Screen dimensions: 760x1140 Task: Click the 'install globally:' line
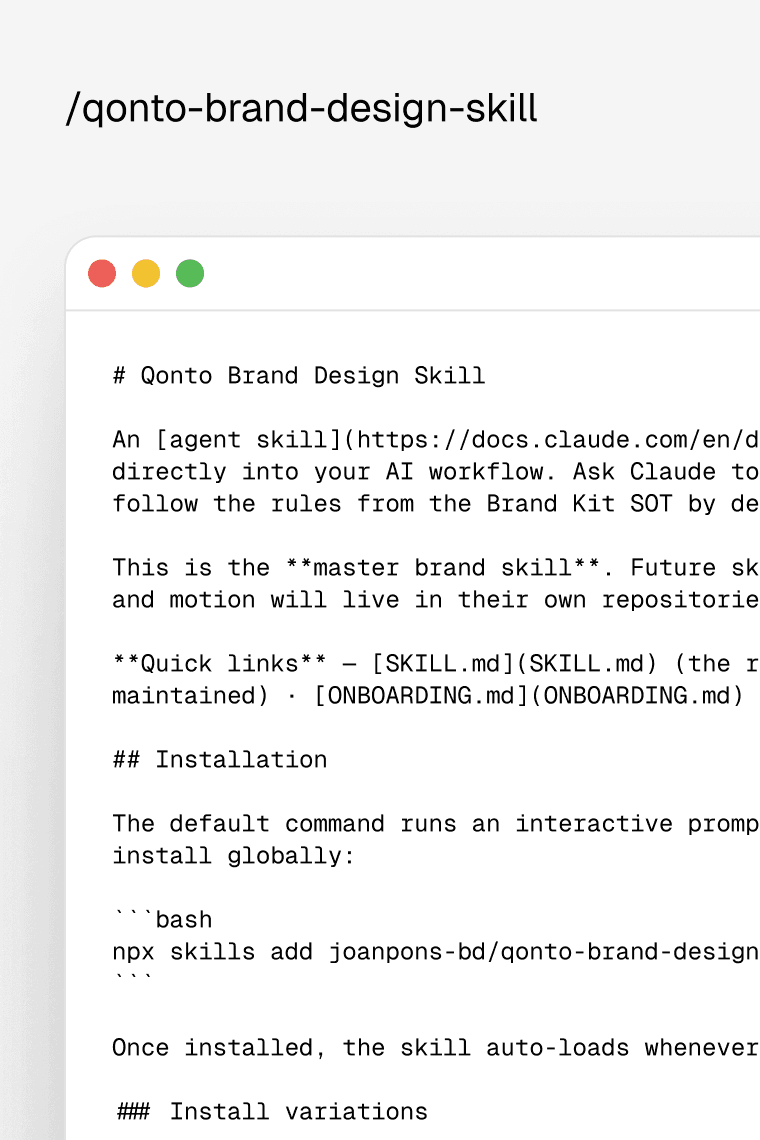(233, 856)
